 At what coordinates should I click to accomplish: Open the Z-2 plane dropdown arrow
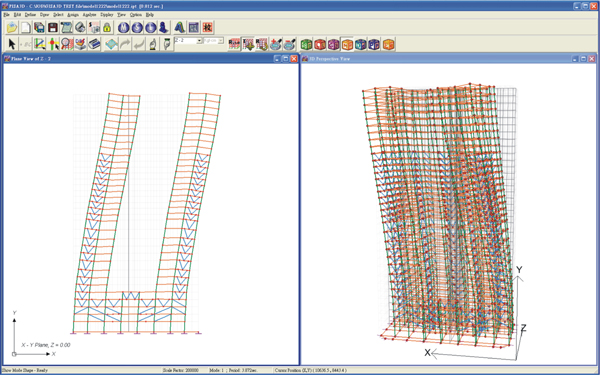point(199,41)
